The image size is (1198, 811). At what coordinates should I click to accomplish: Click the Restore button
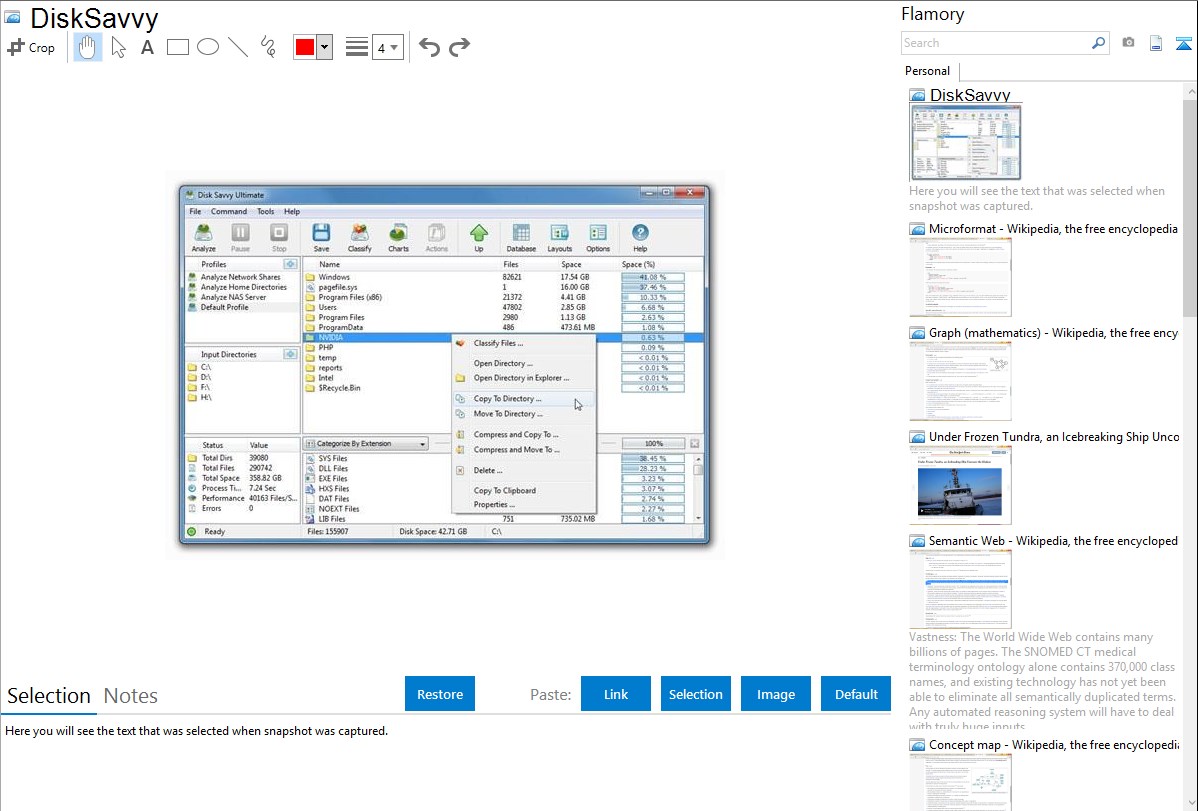click(440, 694)
